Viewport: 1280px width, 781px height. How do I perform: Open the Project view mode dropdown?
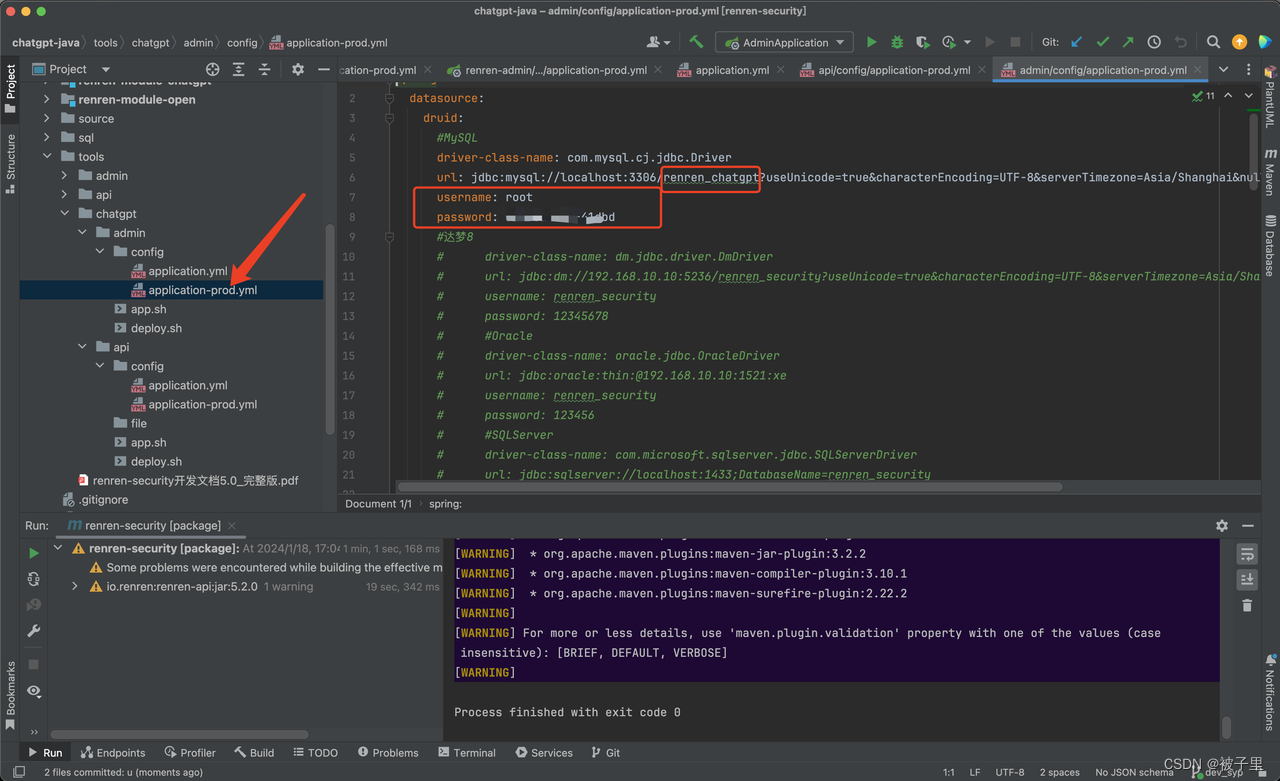pyautogui.click(x=72, y=69)
